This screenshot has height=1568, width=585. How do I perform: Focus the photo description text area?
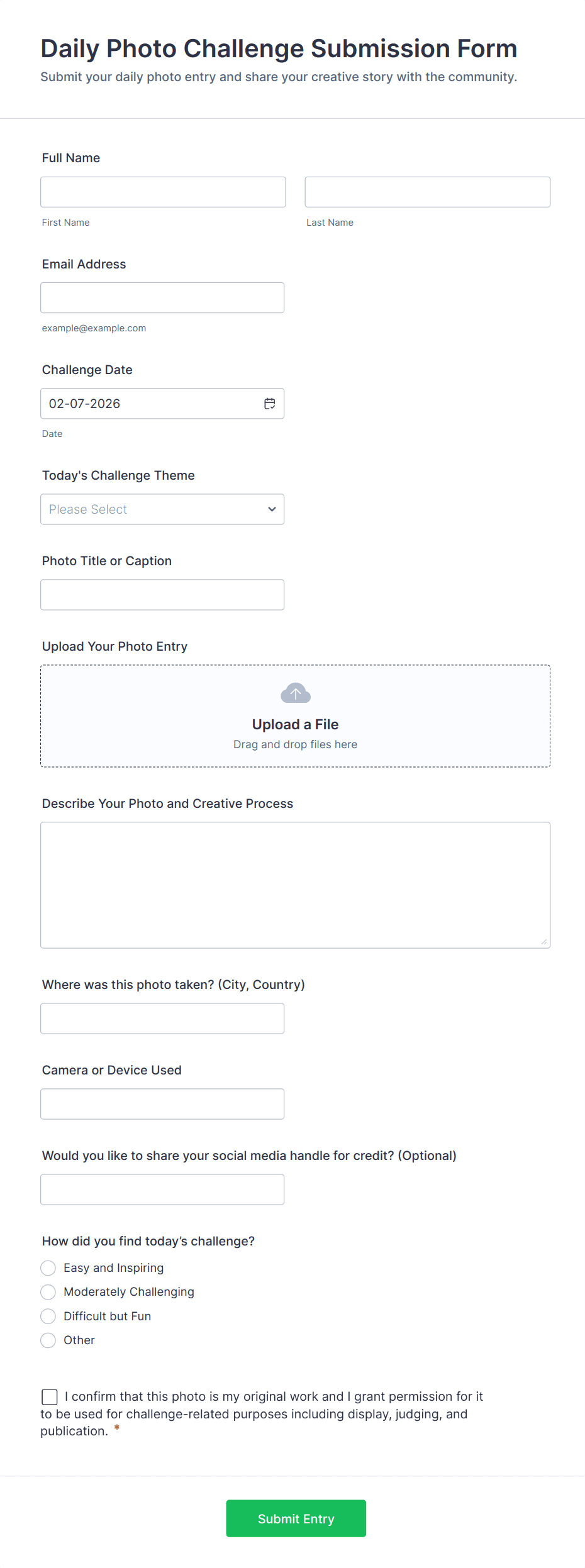[x=295, y=885]
